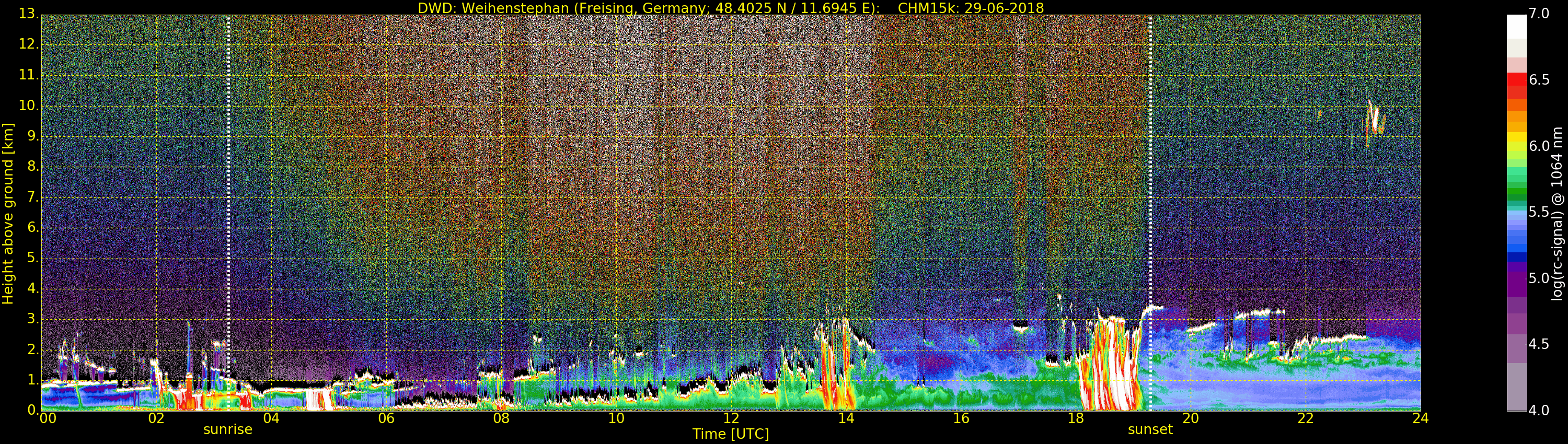Click the colorbar tick label '4.0'
This screenshot has width=1568, height=444.
[x=1539, y=411]
